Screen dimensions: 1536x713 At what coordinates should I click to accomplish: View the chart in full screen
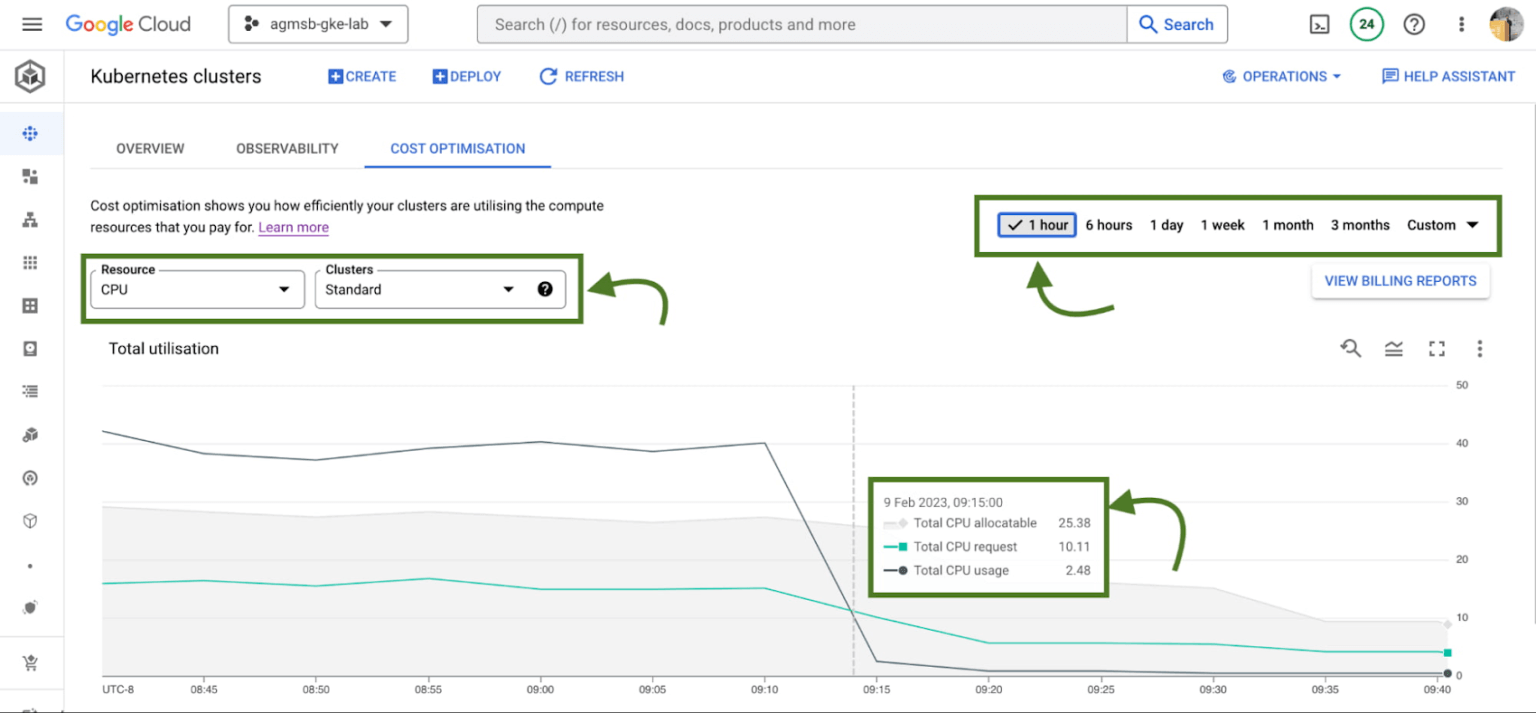pyautogui.click(x=1437, y=348)
